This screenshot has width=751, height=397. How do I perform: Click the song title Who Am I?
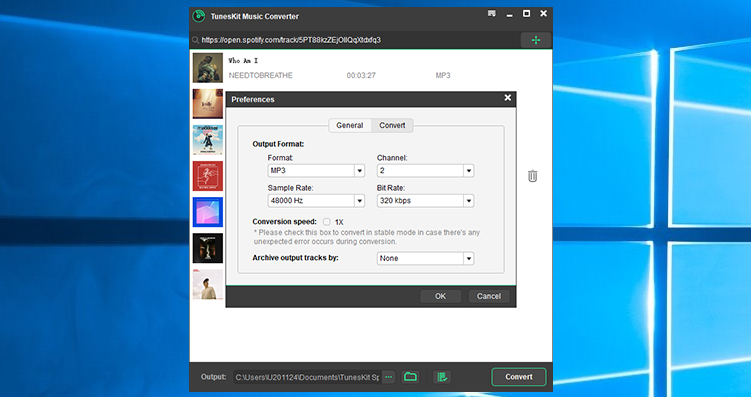[243, 61]
